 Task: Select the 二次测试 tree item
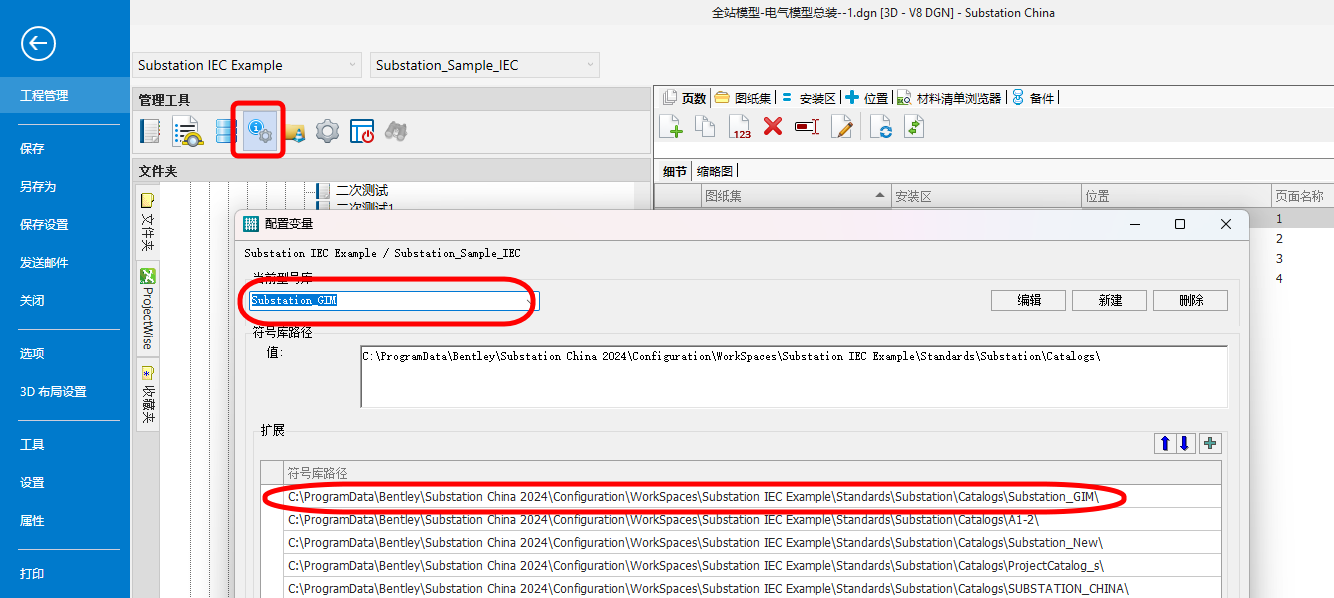[x=362, y=190]
